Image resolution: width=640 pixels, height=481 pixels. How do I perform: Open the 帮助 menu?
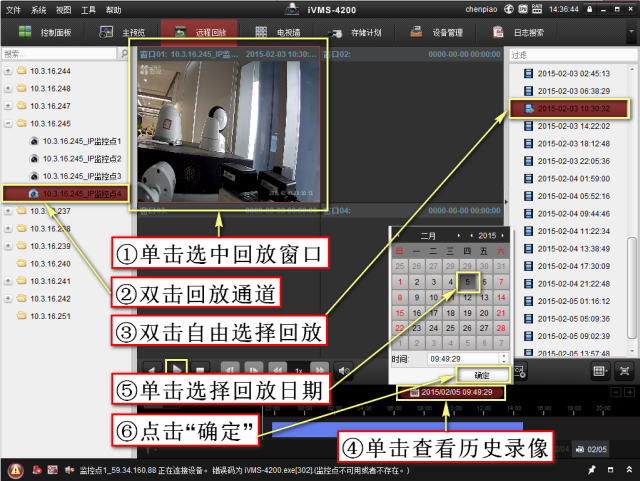(114, 8)
